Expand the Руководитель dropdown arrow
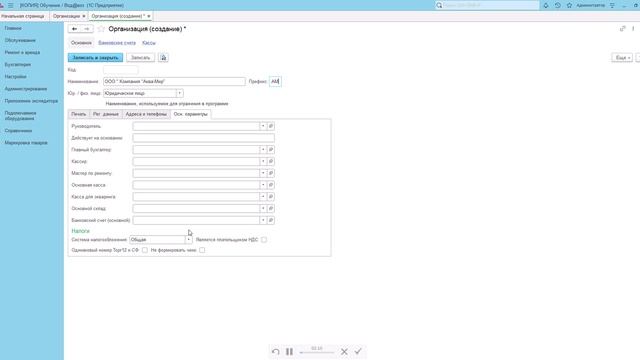The width and height of the screenshot is (640, 360). pos(263,126)
